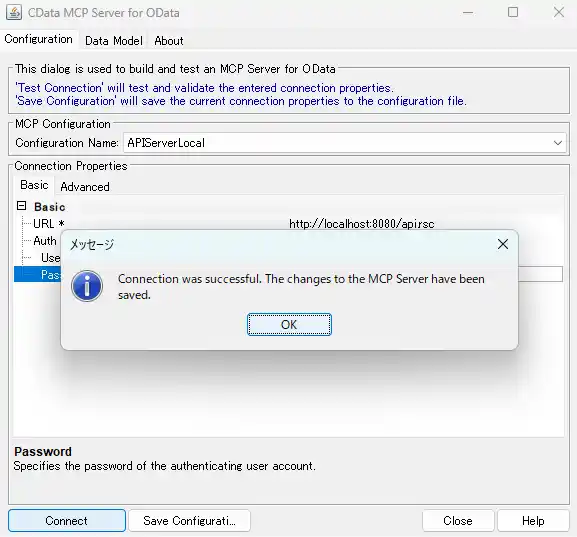Switch to the Data Model tab
Screen dimensions: 577x537
pos(114,40)
